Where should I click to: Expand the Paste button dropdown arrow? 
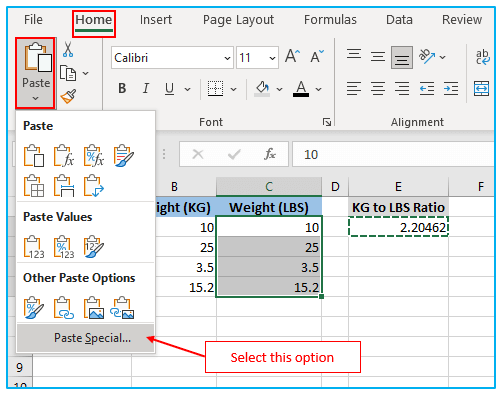(36, 98)
